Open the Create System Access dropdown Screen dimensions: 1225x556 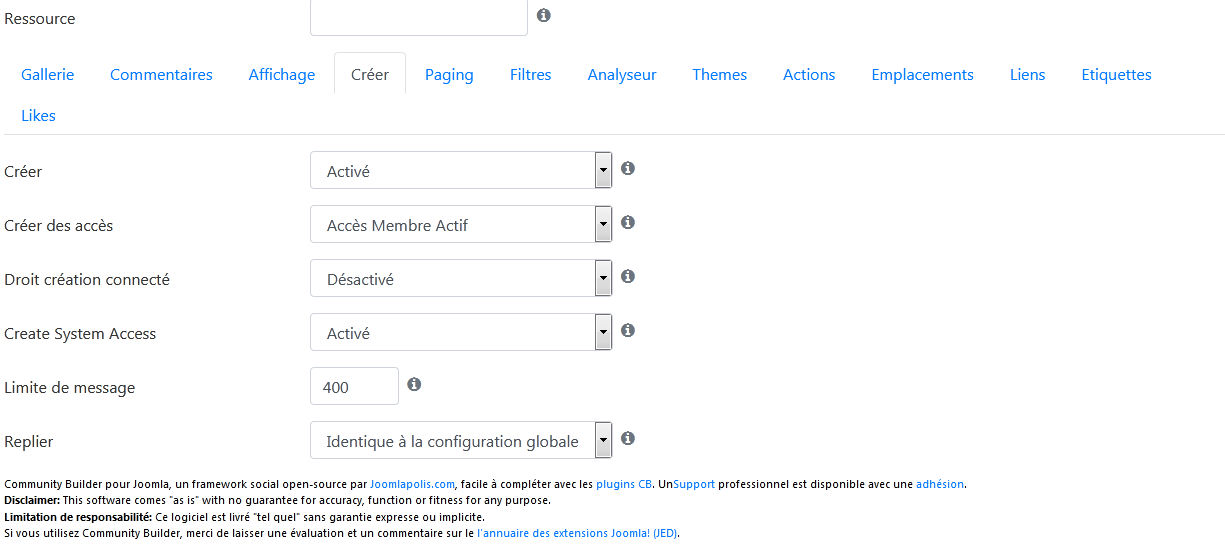(x=461, y=332)
